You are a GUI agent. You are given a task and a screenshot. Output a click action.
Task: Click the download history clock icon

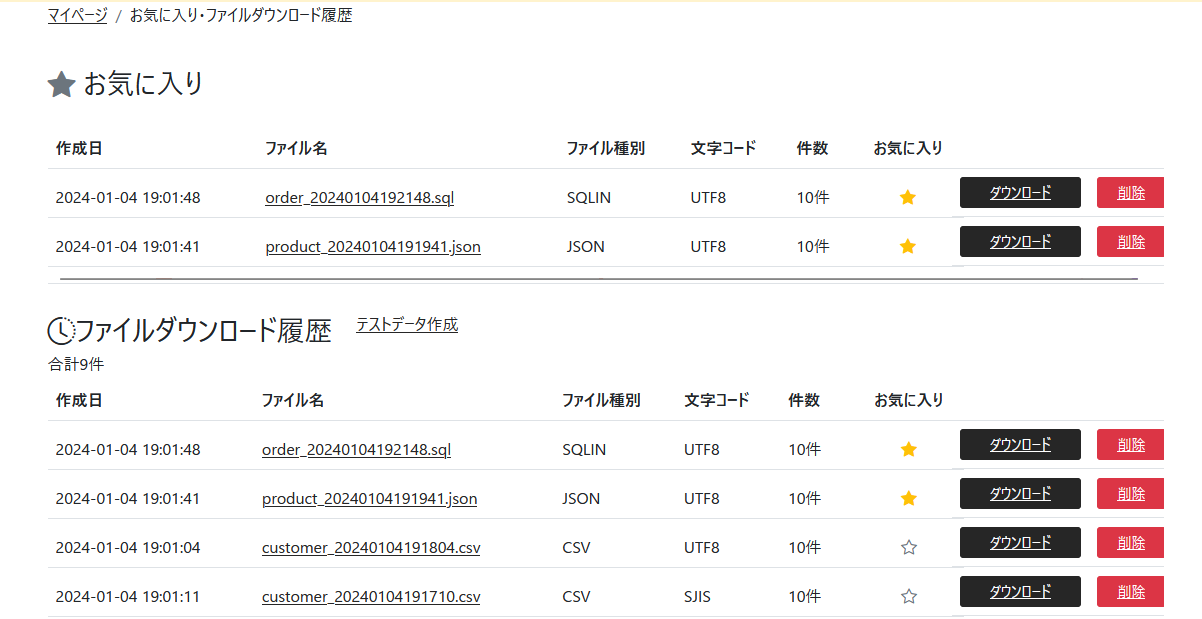click(x=61, y=330)
